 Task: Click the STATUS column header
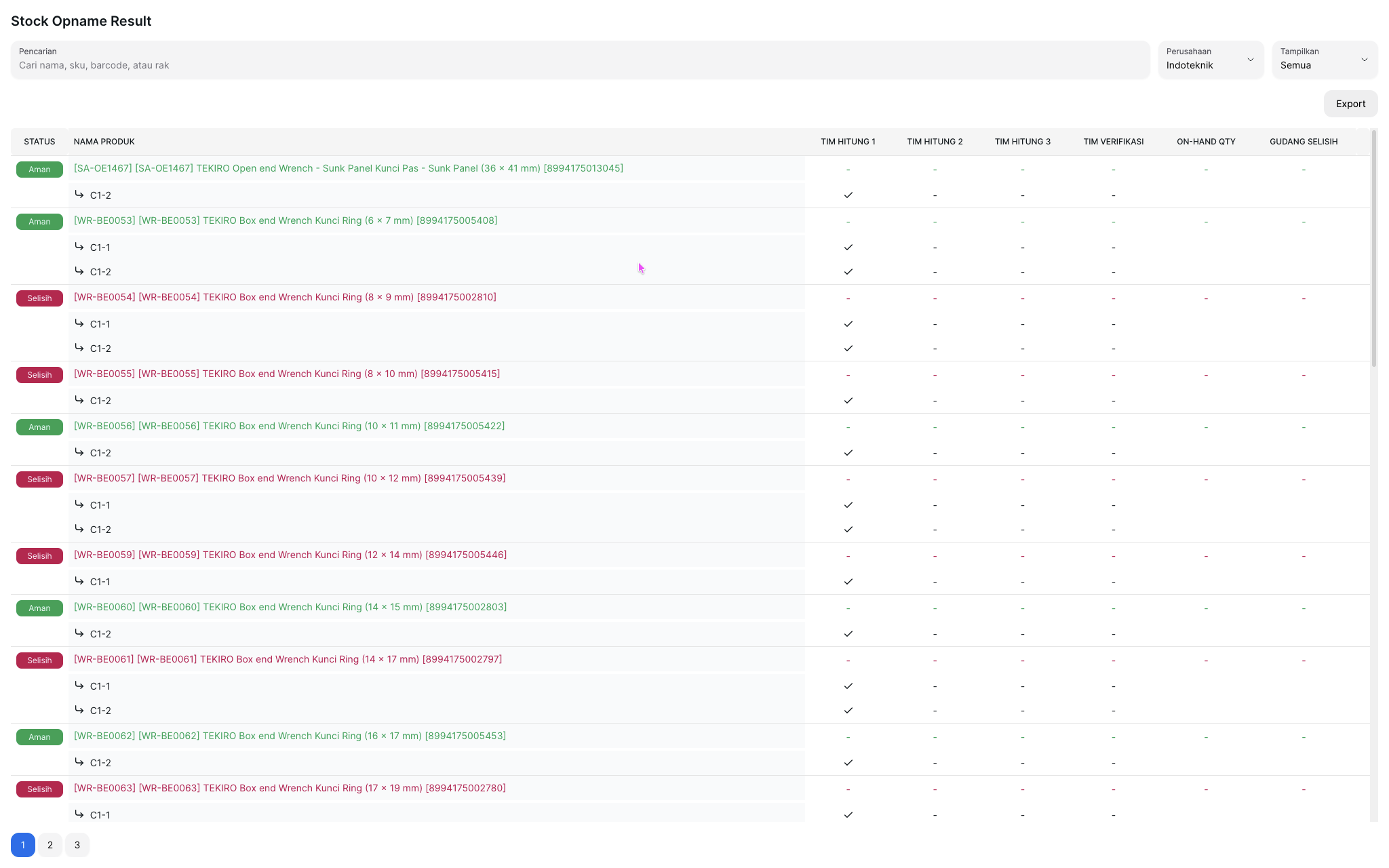click(39, 142)
